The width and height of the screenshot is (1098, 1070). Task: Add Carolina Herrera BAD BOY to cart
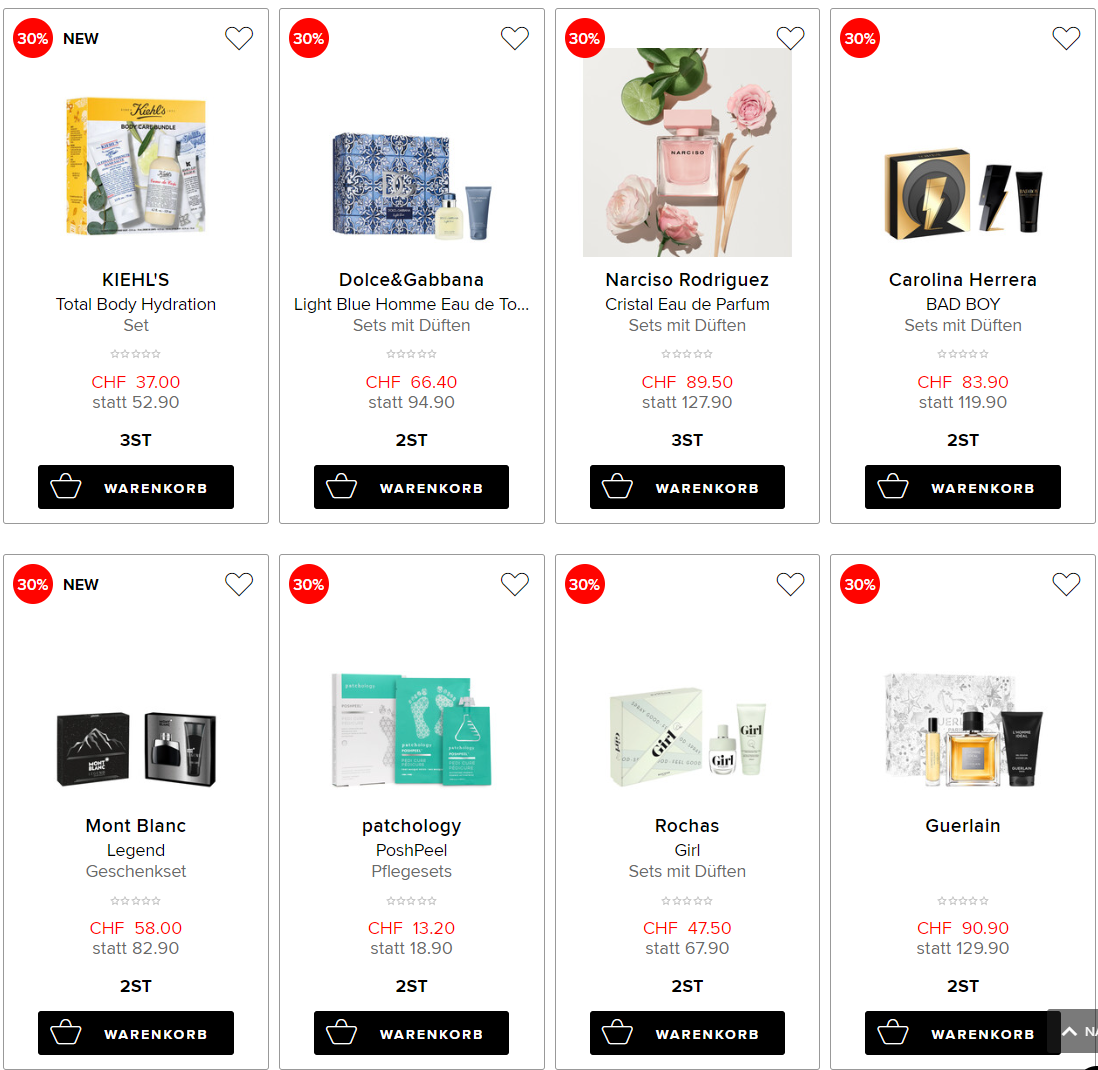[x=962, y=487]
